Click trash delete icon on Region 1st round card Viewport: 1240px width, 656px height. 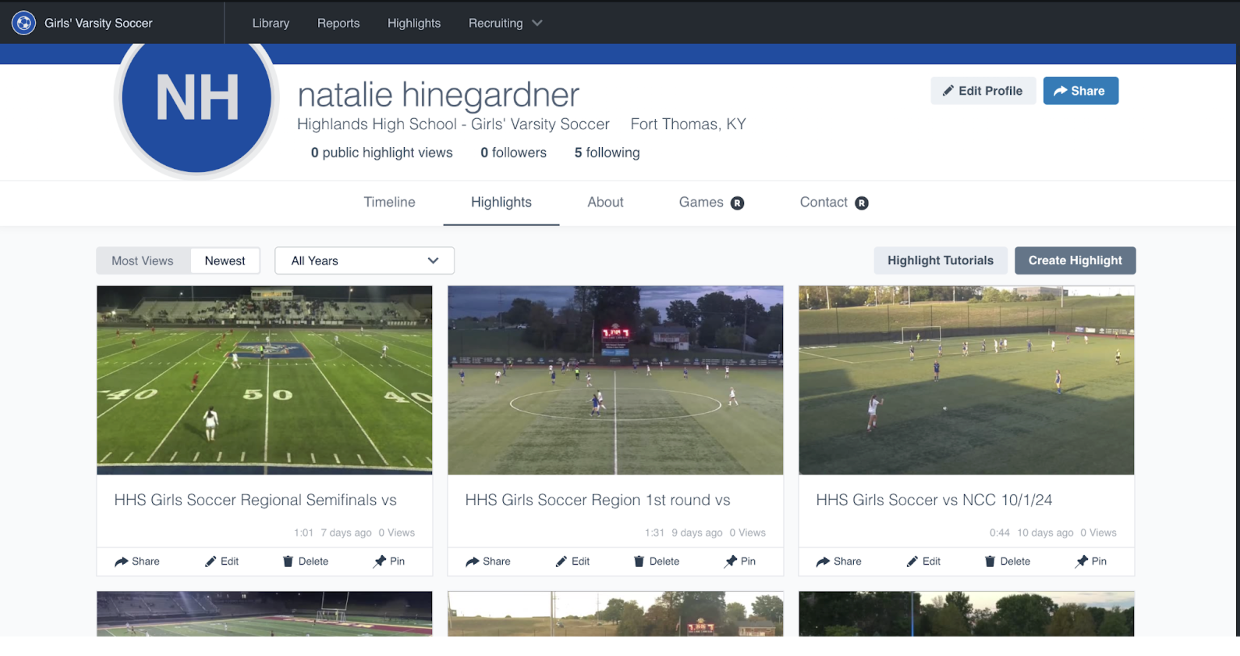tap(639, 561)
